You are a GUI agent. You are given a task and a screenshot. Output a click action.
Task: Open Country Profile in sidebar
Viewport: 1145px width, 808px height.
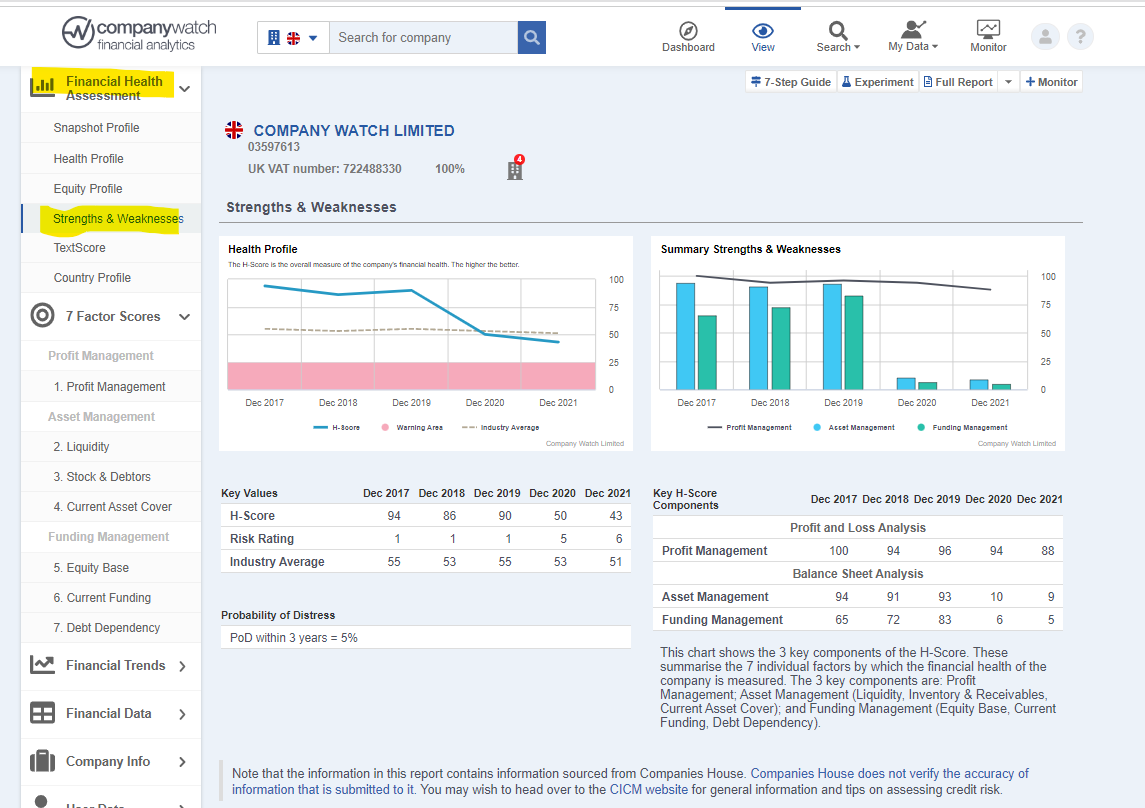92,277
